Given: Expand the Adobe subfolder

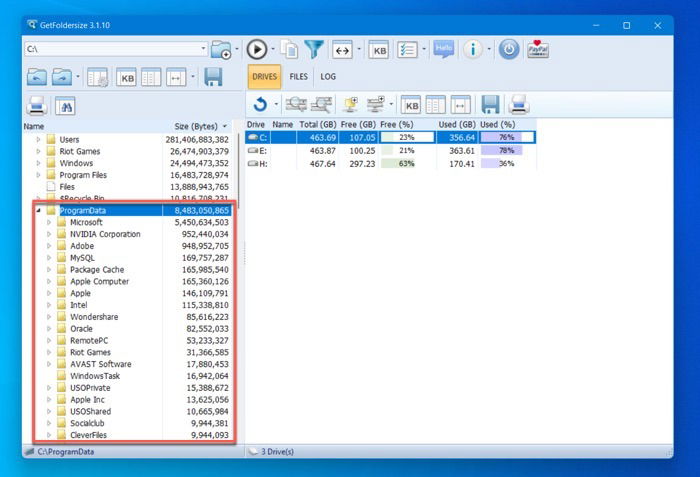Looking at the screenshot, I should (x=49, y=246).
